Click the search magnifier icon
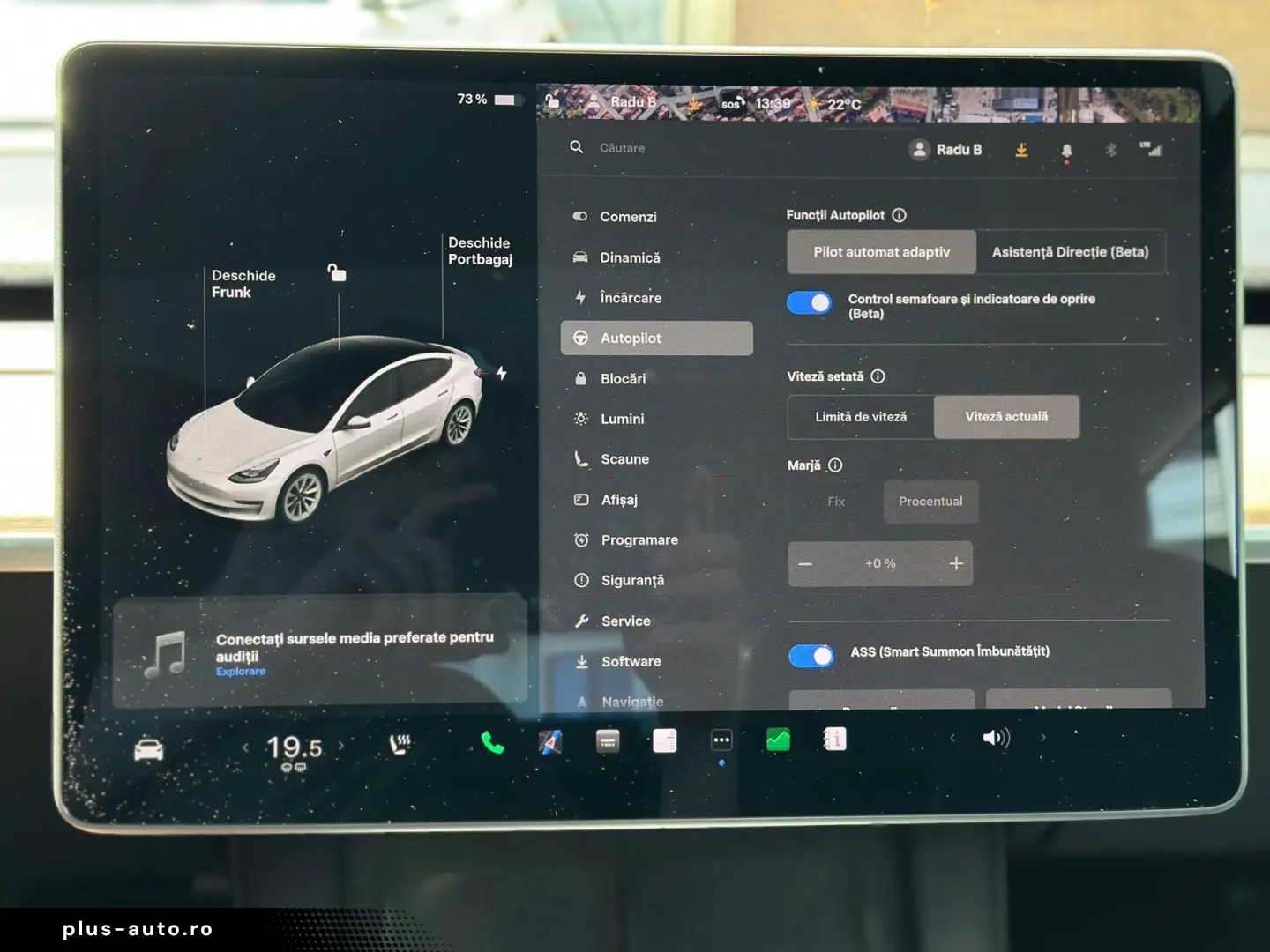1270x952 pixels. point(577,147)
